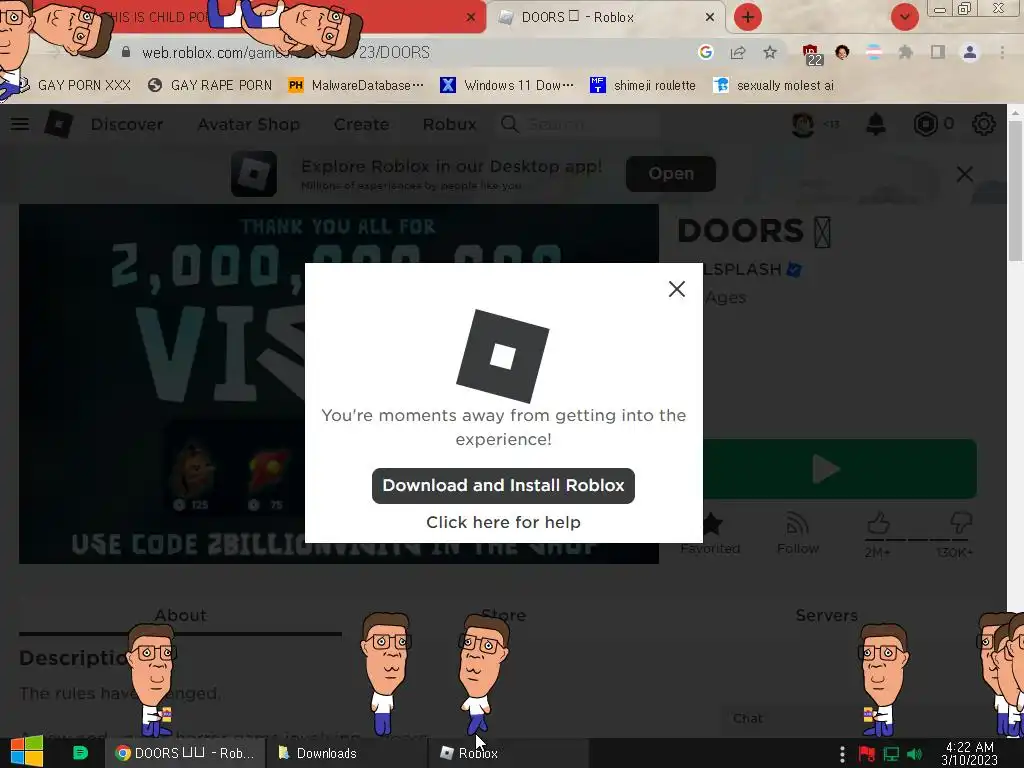Open Roblox notifications bell
Image resolution: width=1024 pixels, height=768 pixels.
pyautogui.click(x=876, y=124)
